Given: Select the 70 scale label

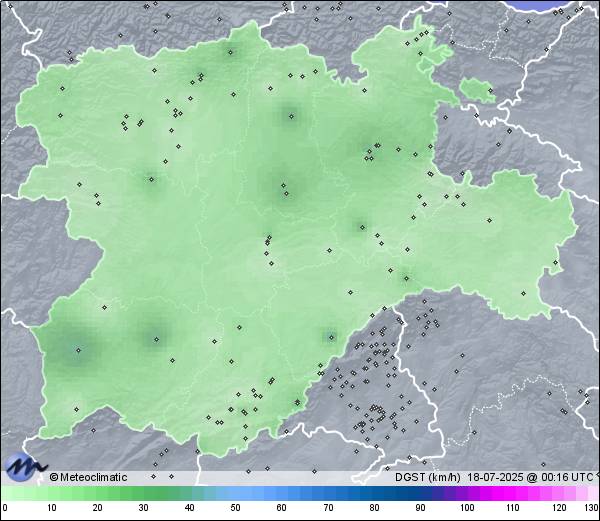Looking at the screenshot, I should coord(328,508).
